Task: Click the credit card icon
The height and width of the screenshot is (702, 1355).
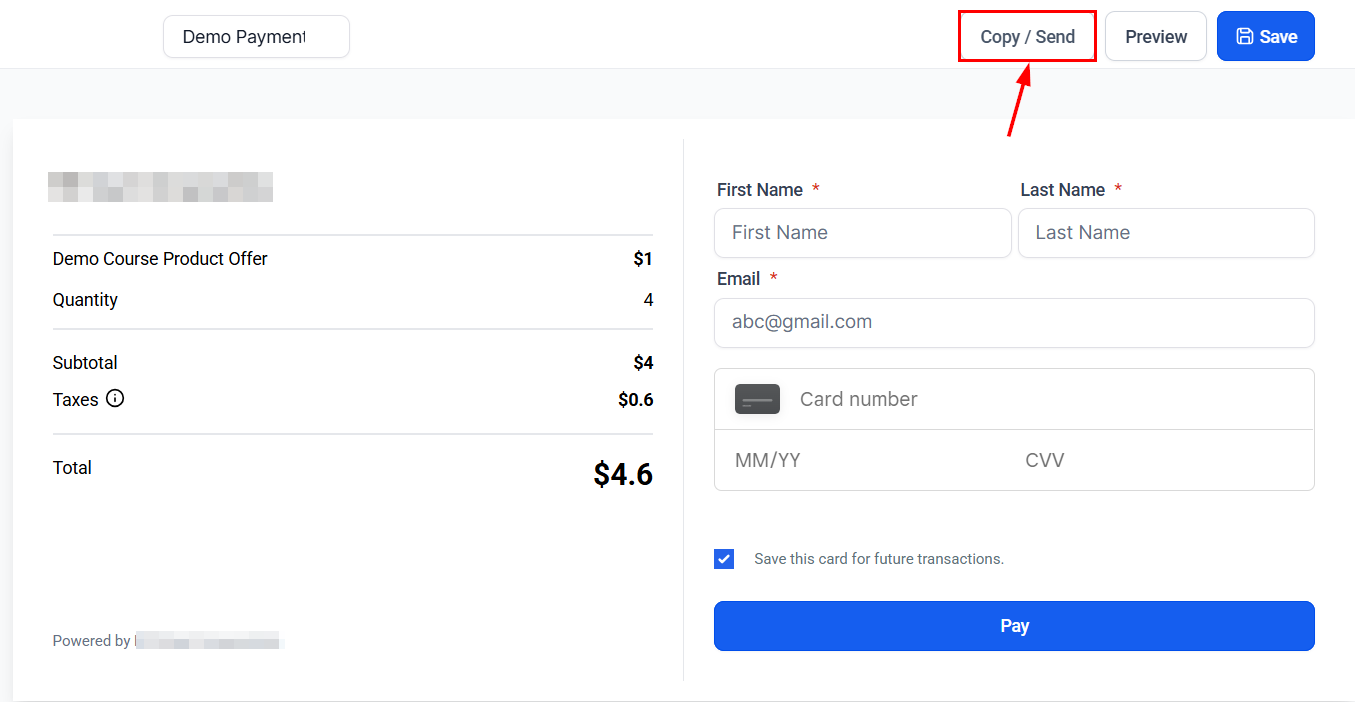Action: [x=757, y=399]
